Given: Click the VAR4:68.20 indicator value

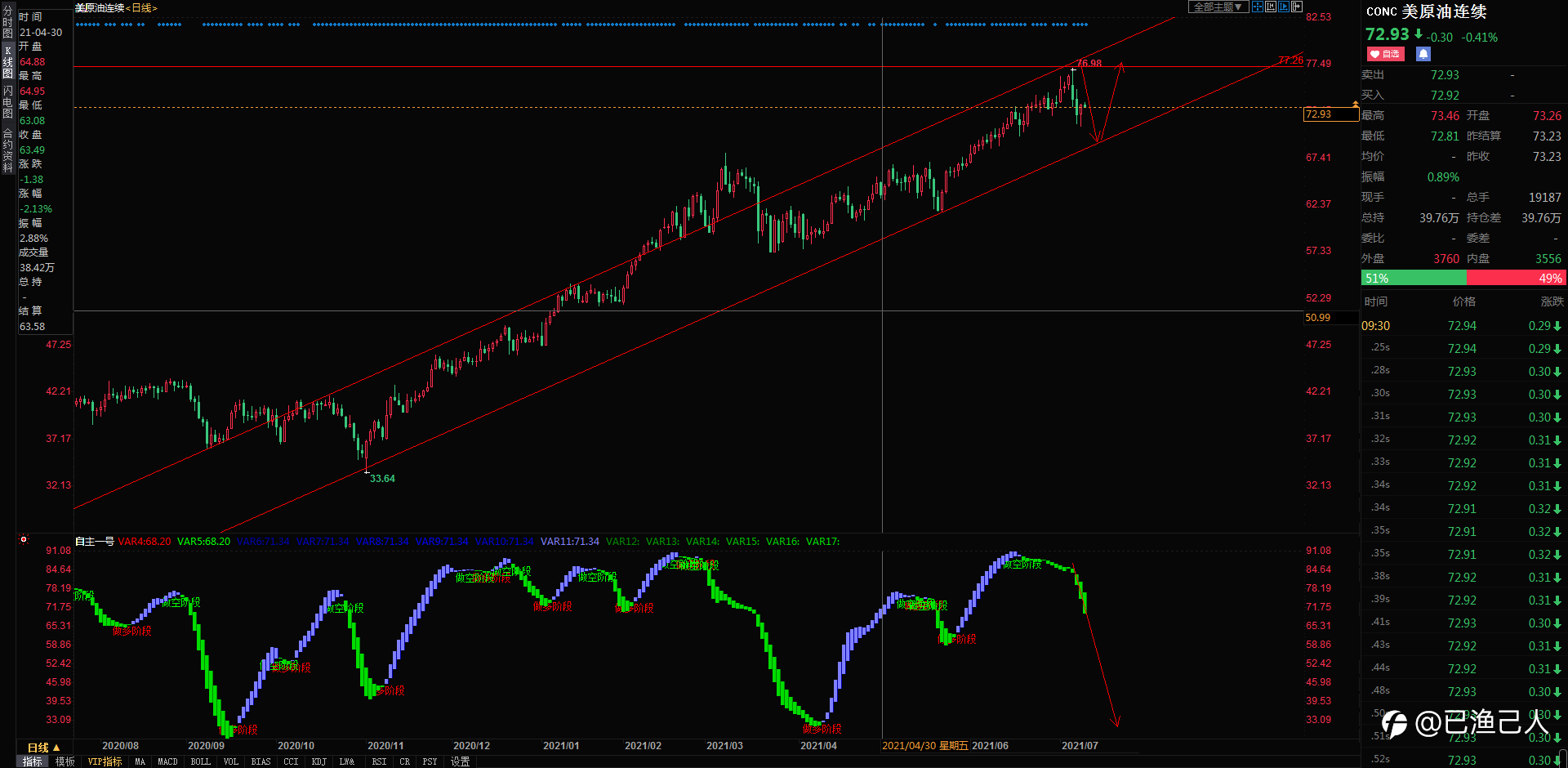Looking at the screenshot, I should tap(145, 542).
